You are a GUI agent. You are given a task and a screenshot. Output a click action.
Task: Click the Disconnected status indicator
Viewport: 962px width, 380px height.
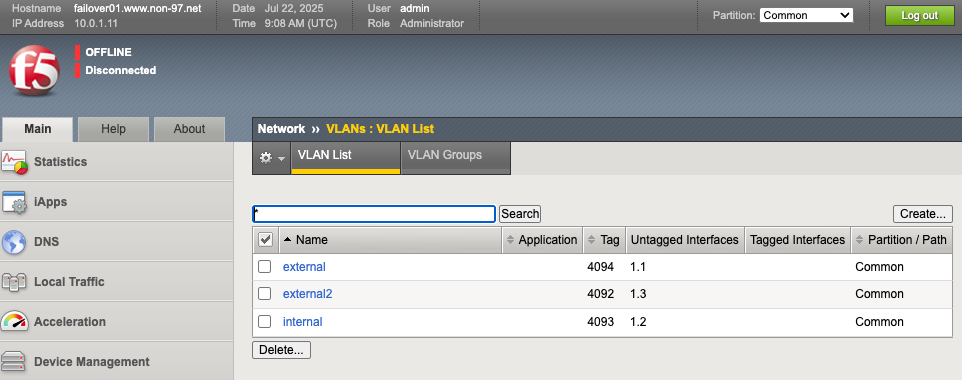coord(121,71)
